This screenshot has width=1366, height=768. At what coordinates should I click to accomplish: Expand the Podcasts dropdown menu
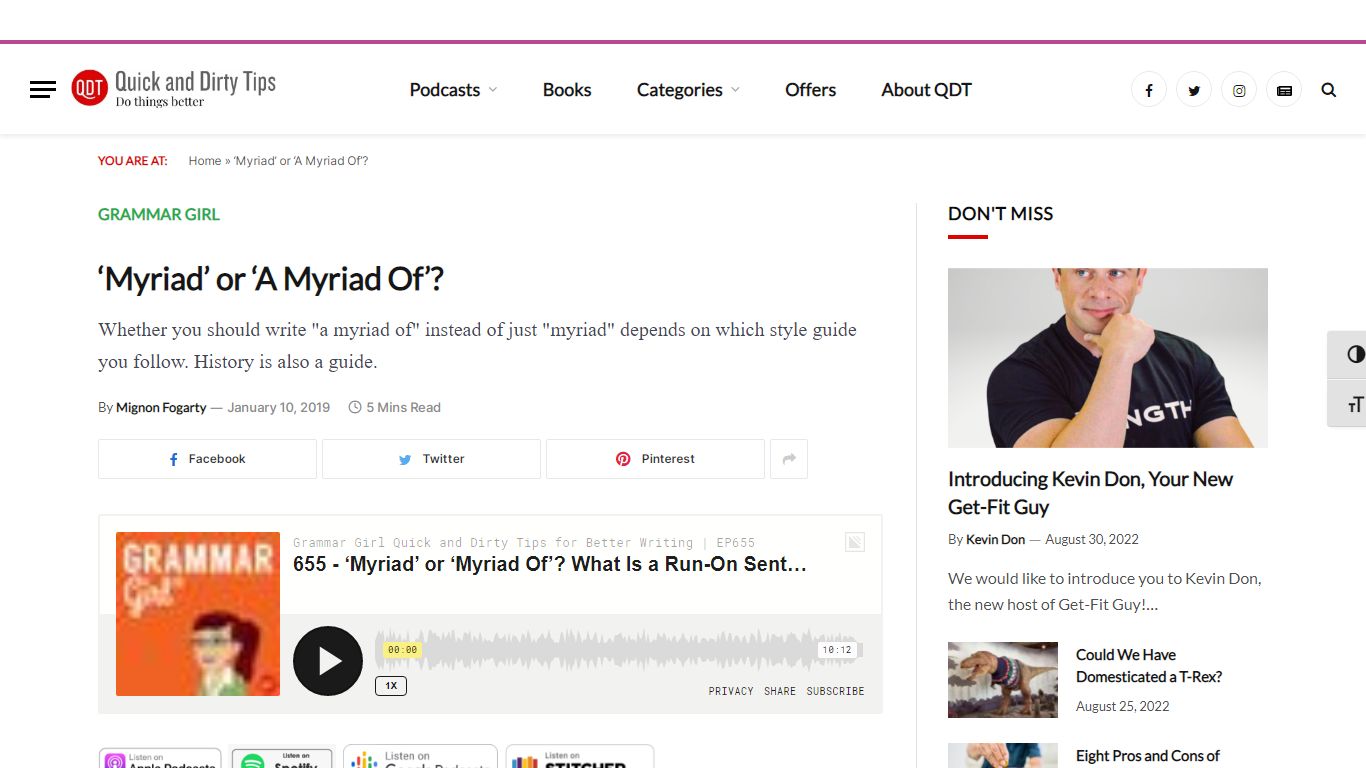click(x=453, y=90)
